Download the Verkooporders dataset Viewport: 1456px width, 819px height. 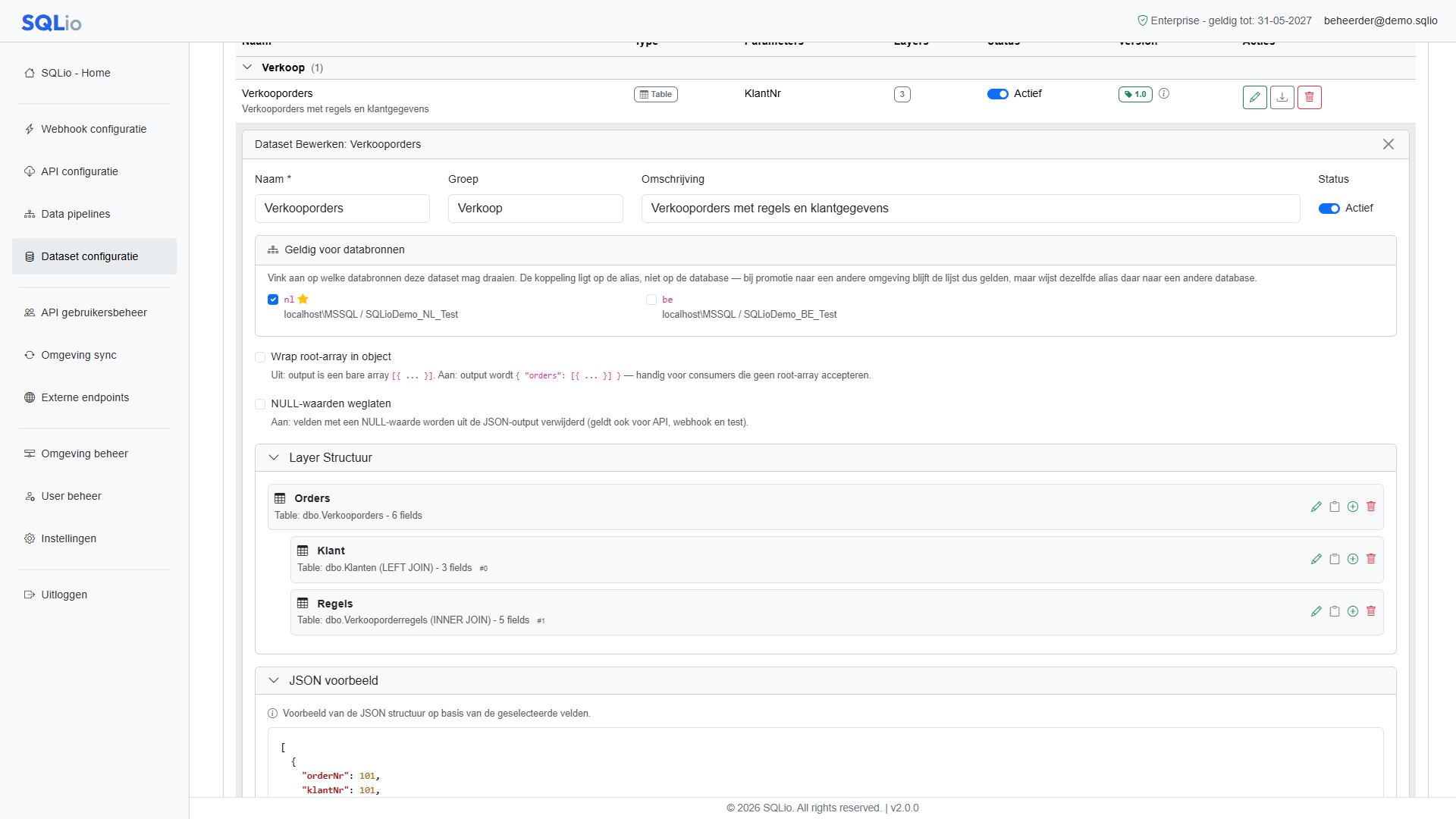1282,97
